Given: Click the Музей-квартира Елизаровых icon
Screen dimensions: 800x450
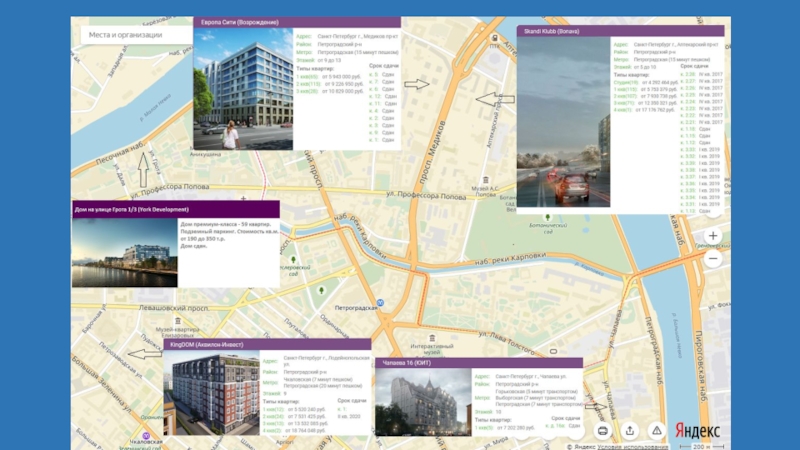Looking at the screenshot, I should pos(178,321).
